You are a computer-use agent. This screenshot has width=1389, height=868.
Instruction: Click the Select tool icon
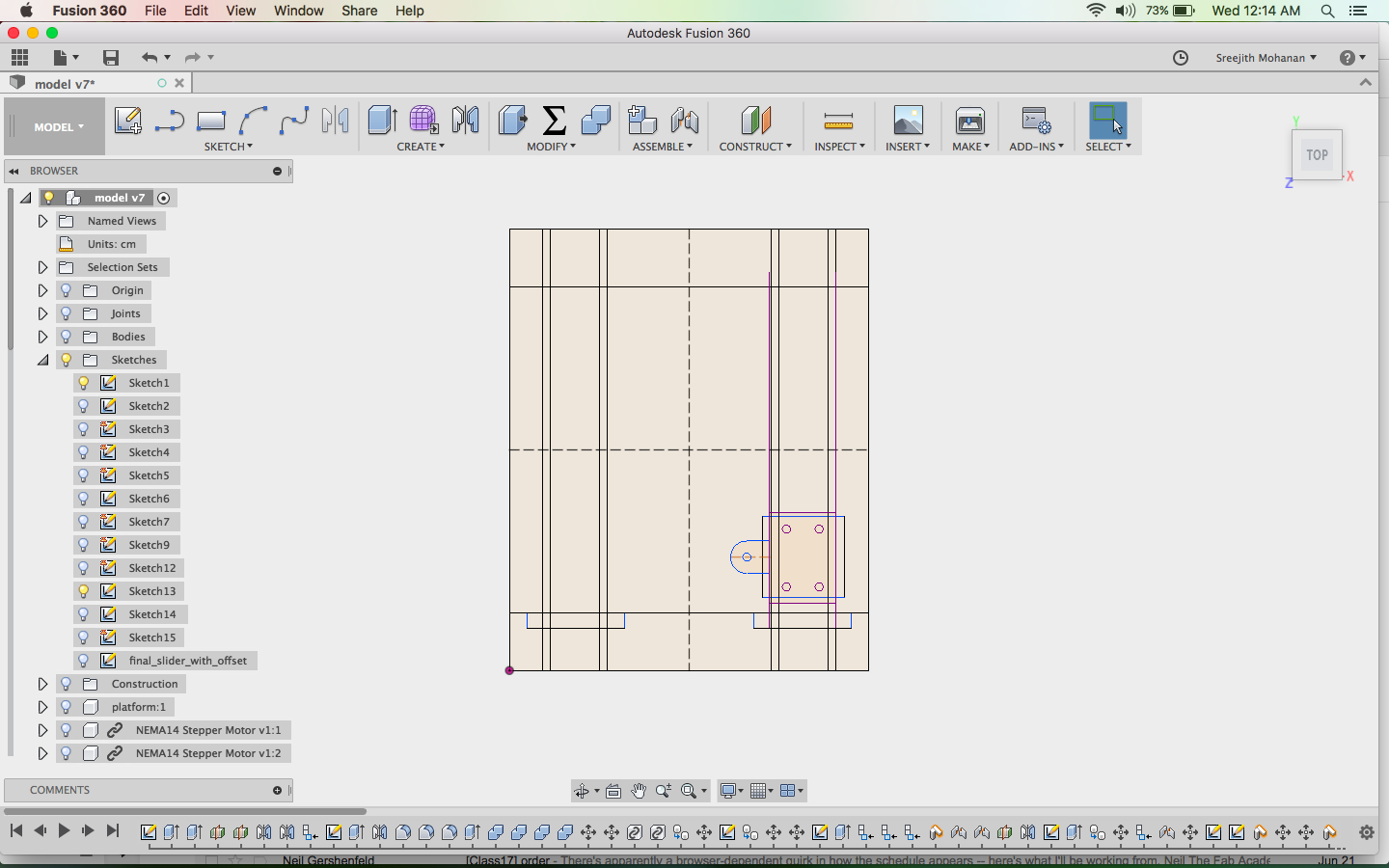pos(1107,121)
